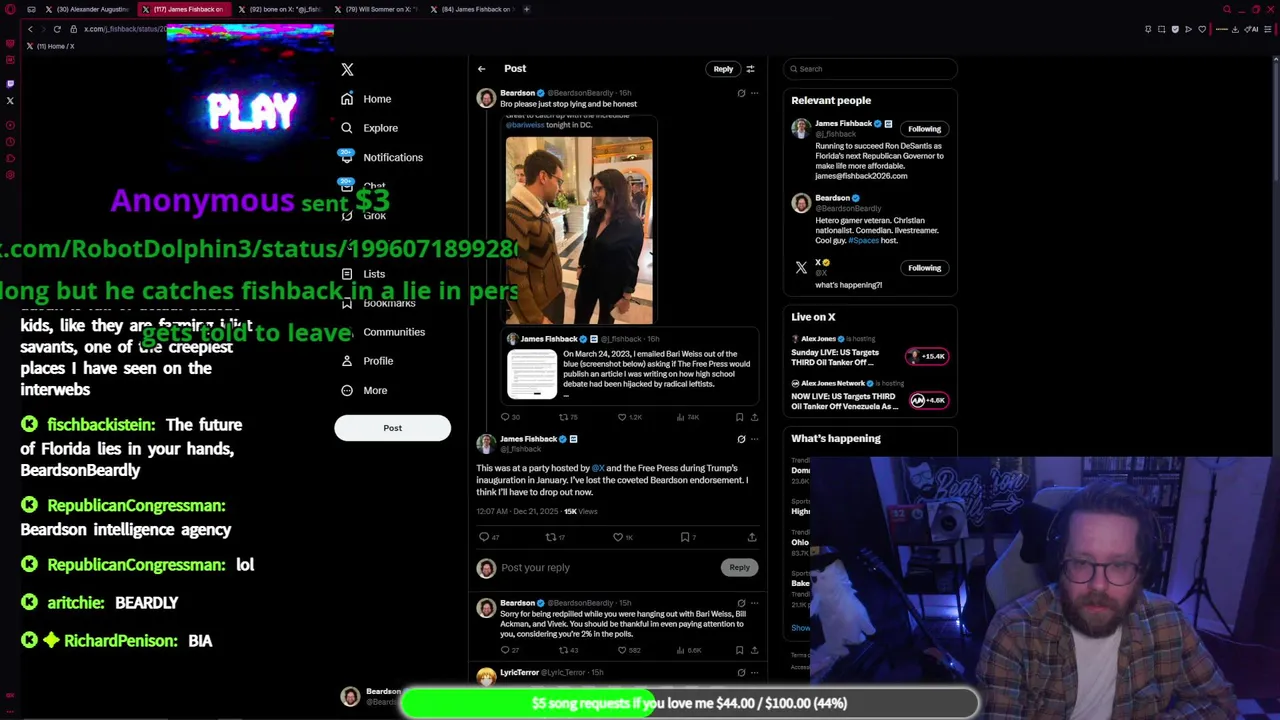Switch to Will Sommer on X tab
Screen dimensions: 1280x720
(378, 9)
